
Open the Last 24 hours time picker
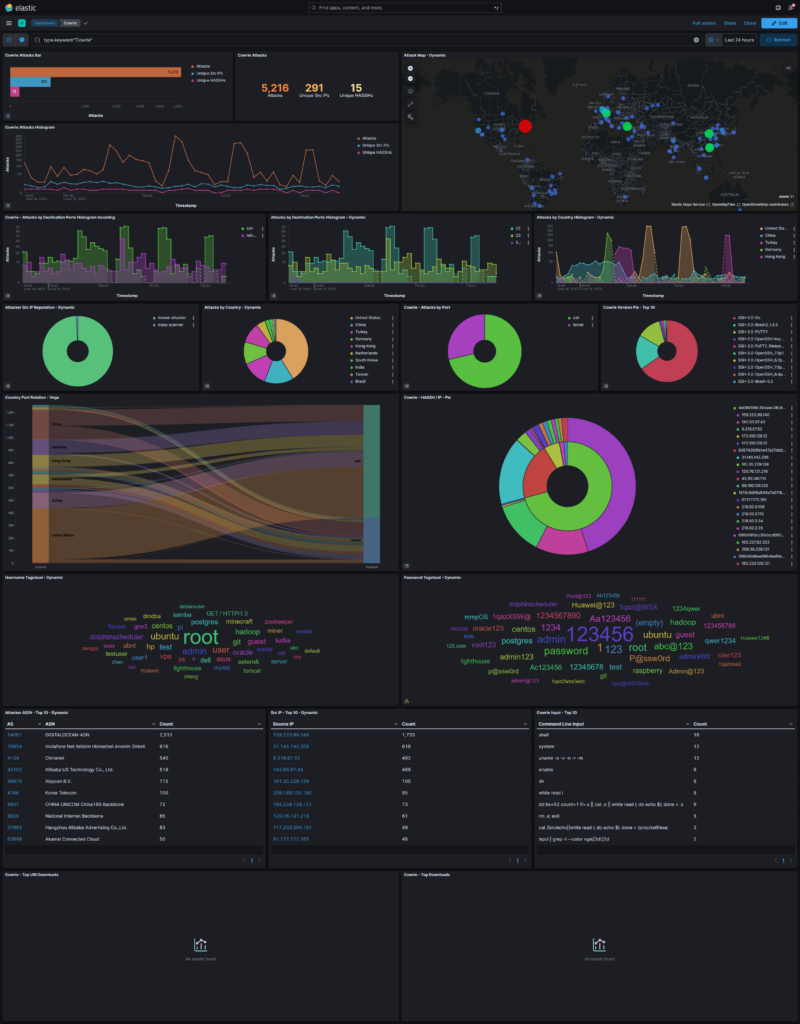pyautogui.click(x=739, y=40)
